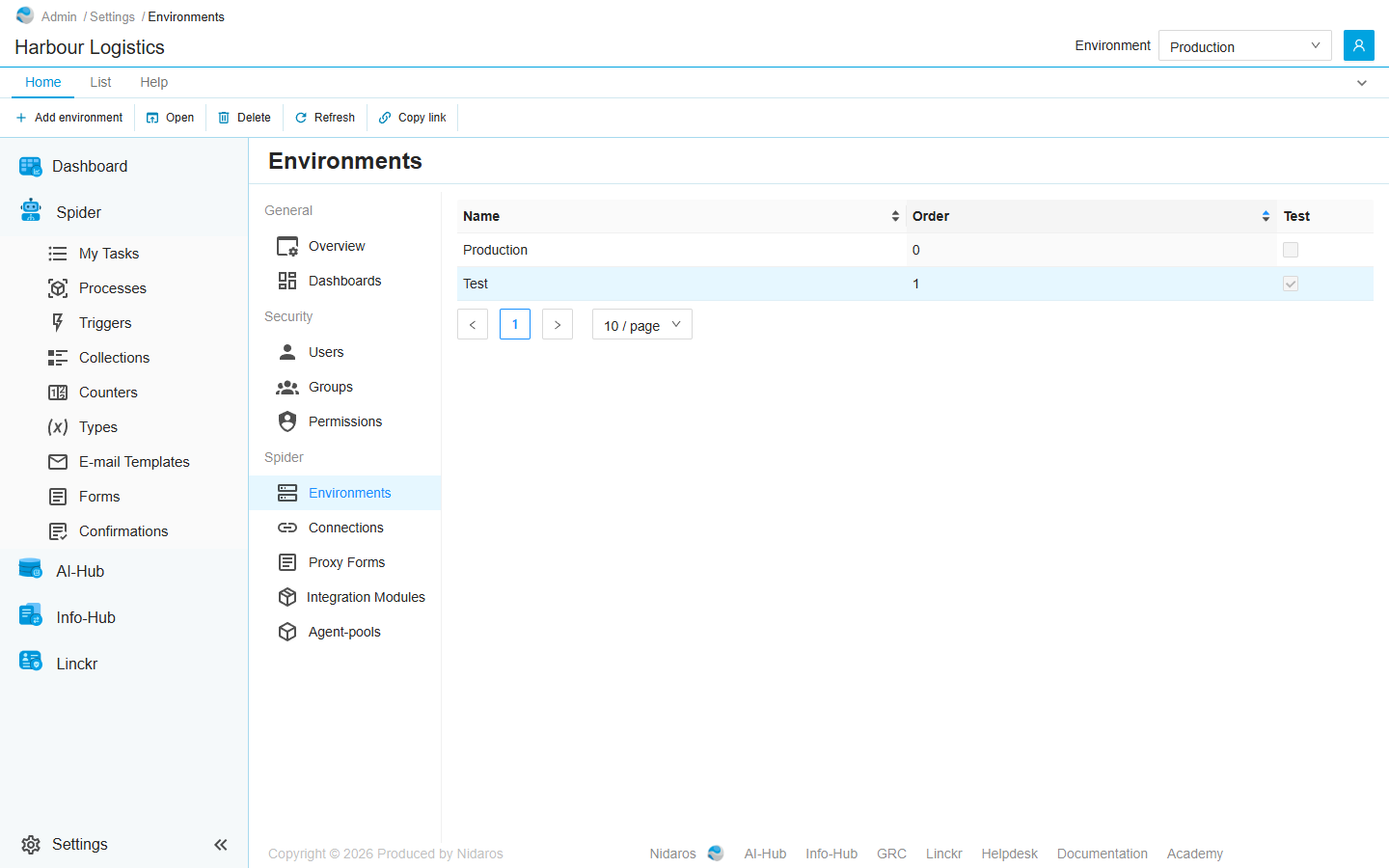Go to previous page arrow
The height and width of the screenshot is (868, 1389).
coord(473,324)
